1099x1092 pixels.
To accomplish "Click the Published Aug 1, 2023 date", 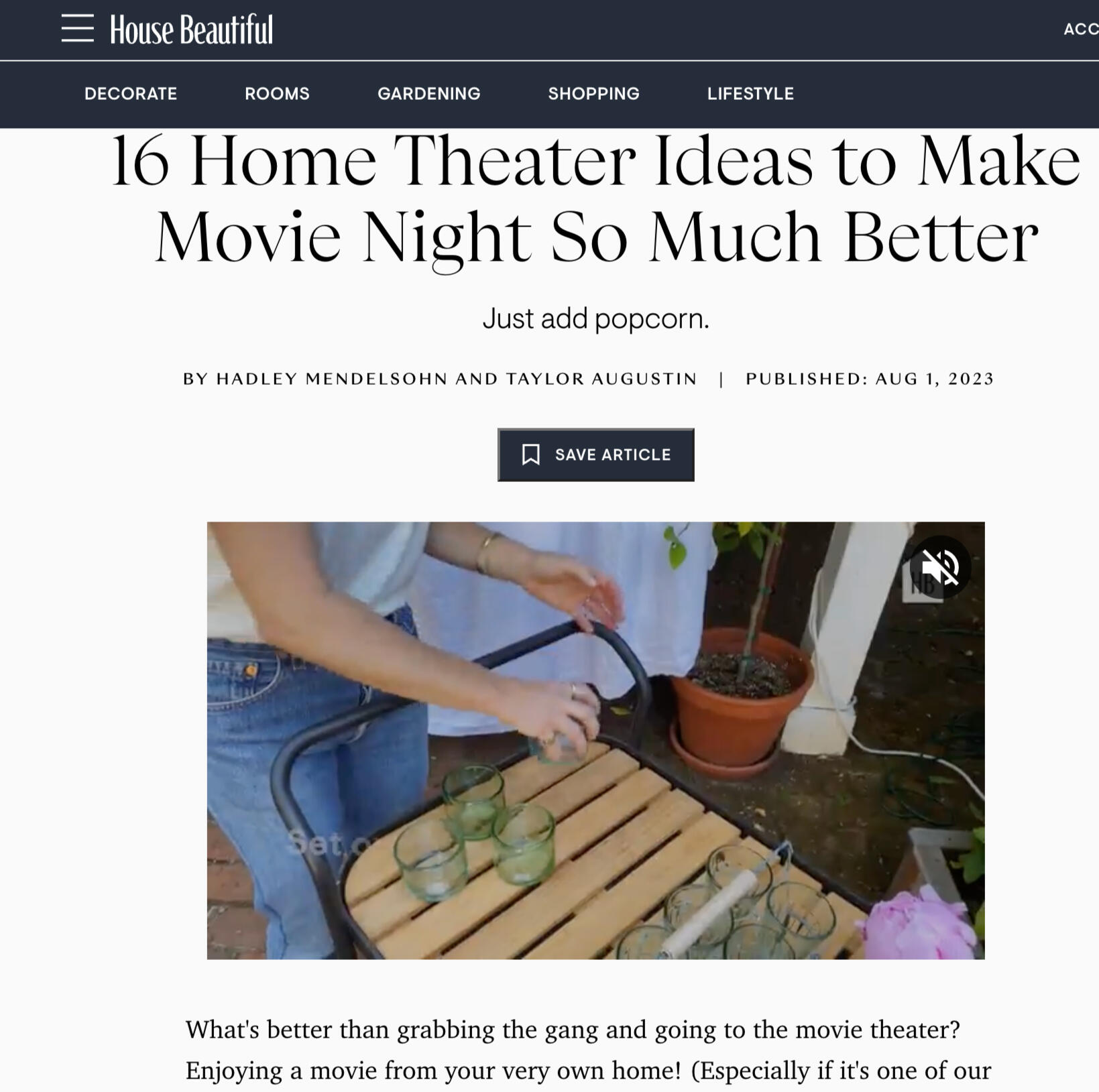I will (x=870, y=379).
